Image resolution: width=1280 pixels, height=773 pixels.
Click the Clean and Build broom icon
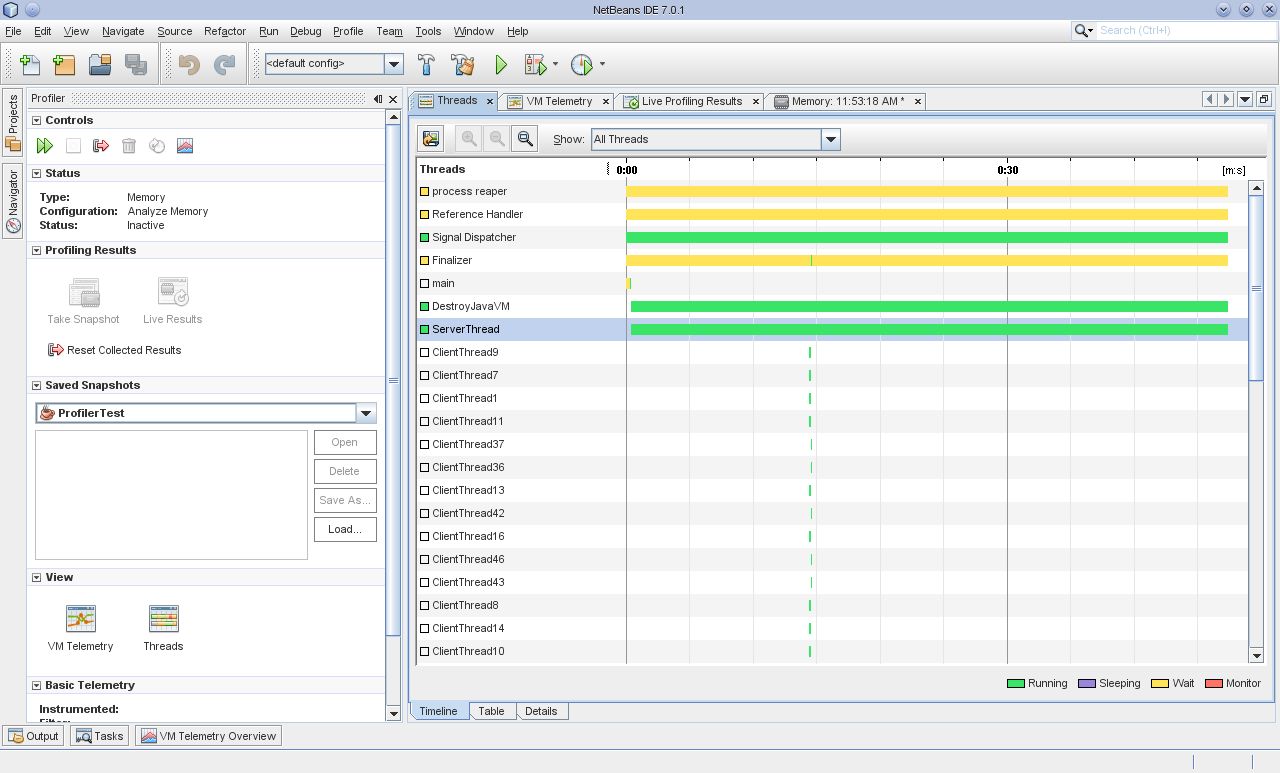tap(462, 65)
